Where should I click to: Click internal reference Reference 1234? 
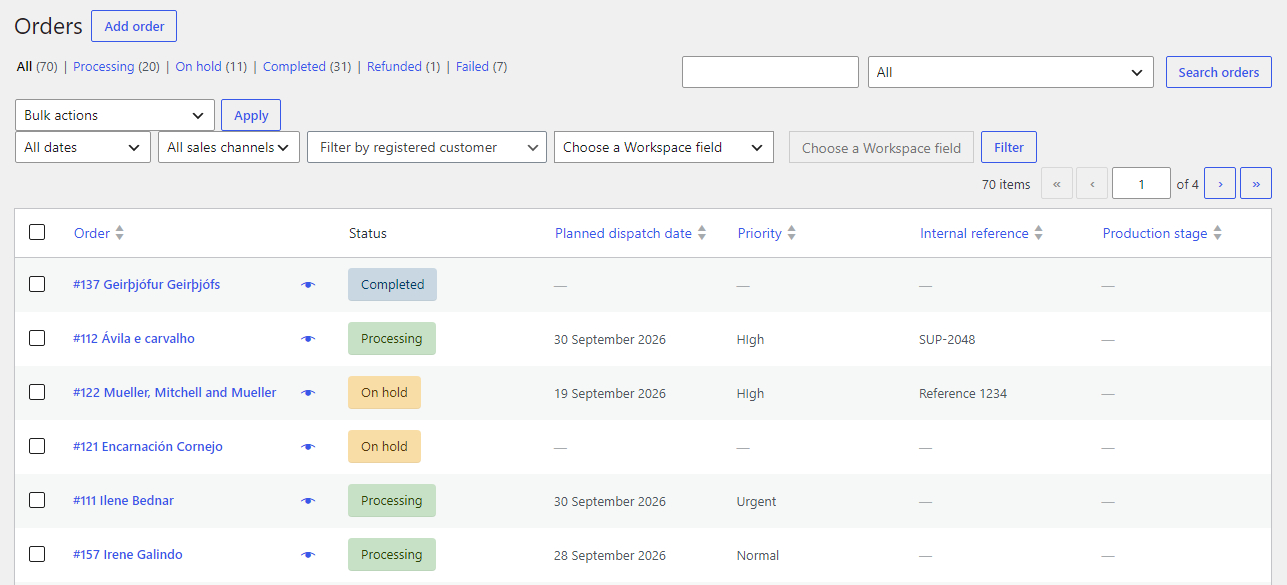963,394
